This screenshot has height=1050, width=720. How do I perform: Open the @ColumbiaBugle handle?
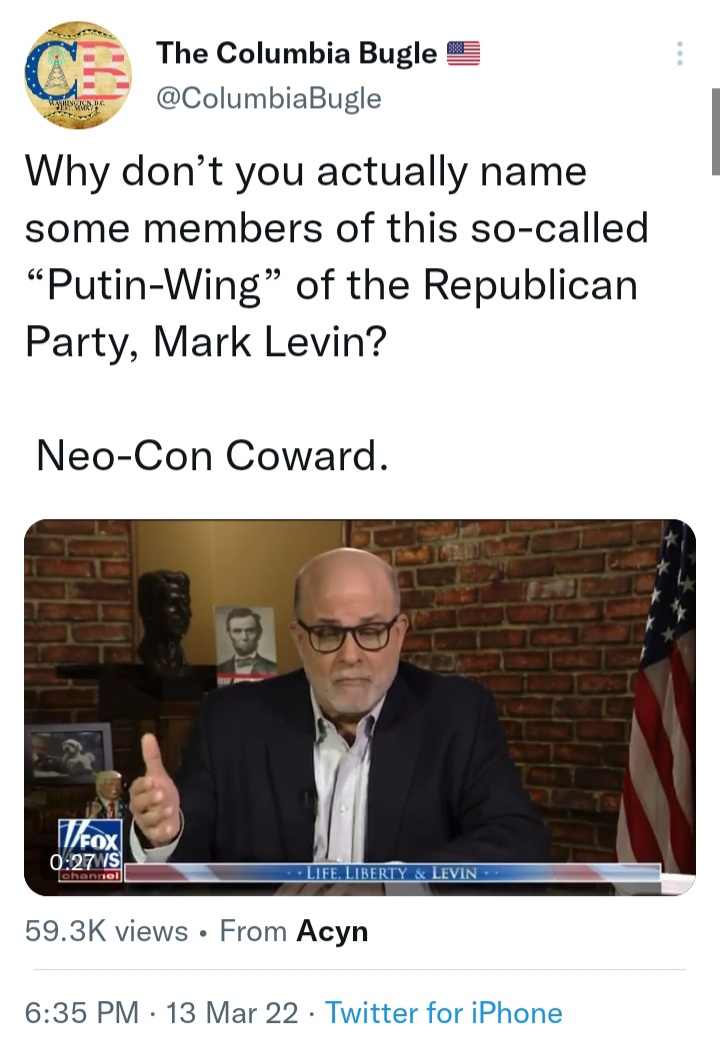269,98
